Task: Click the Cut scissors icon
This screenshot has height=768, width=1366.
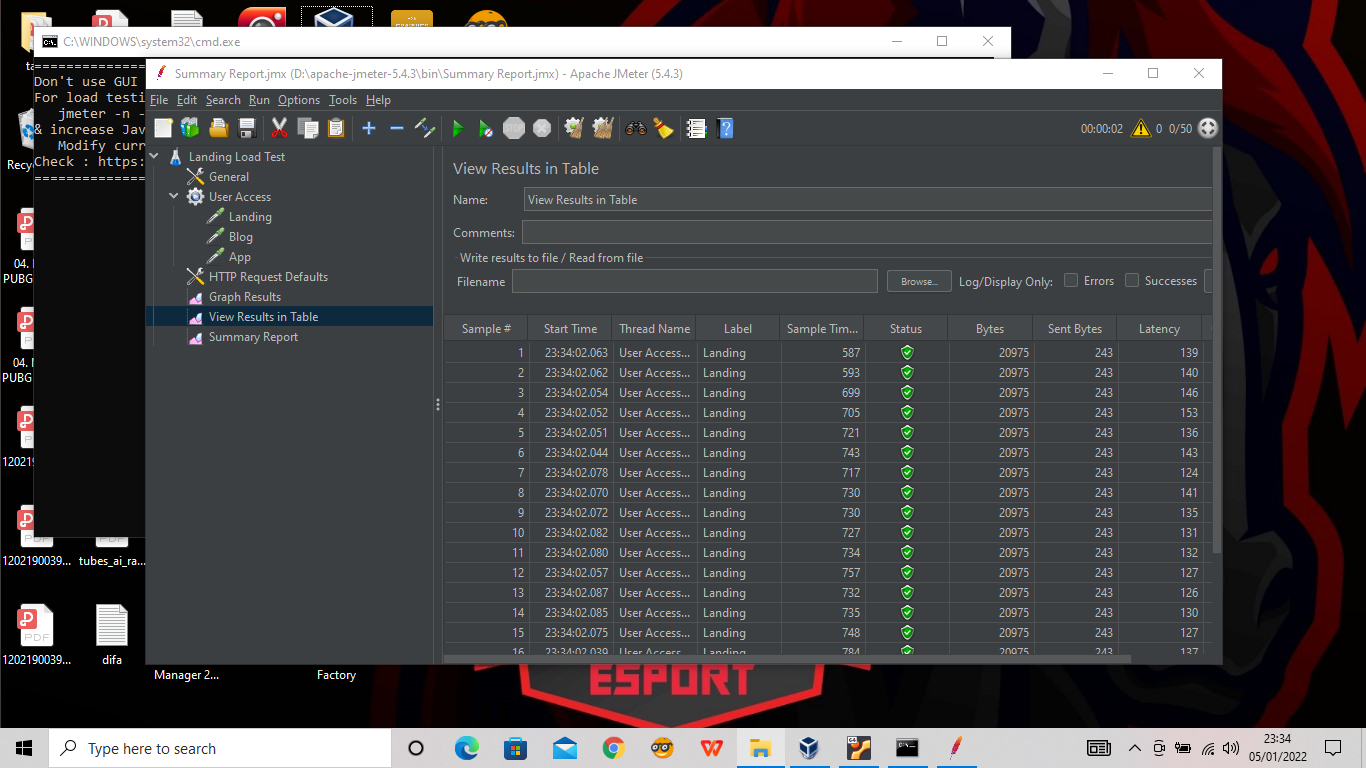Action: 280,128
